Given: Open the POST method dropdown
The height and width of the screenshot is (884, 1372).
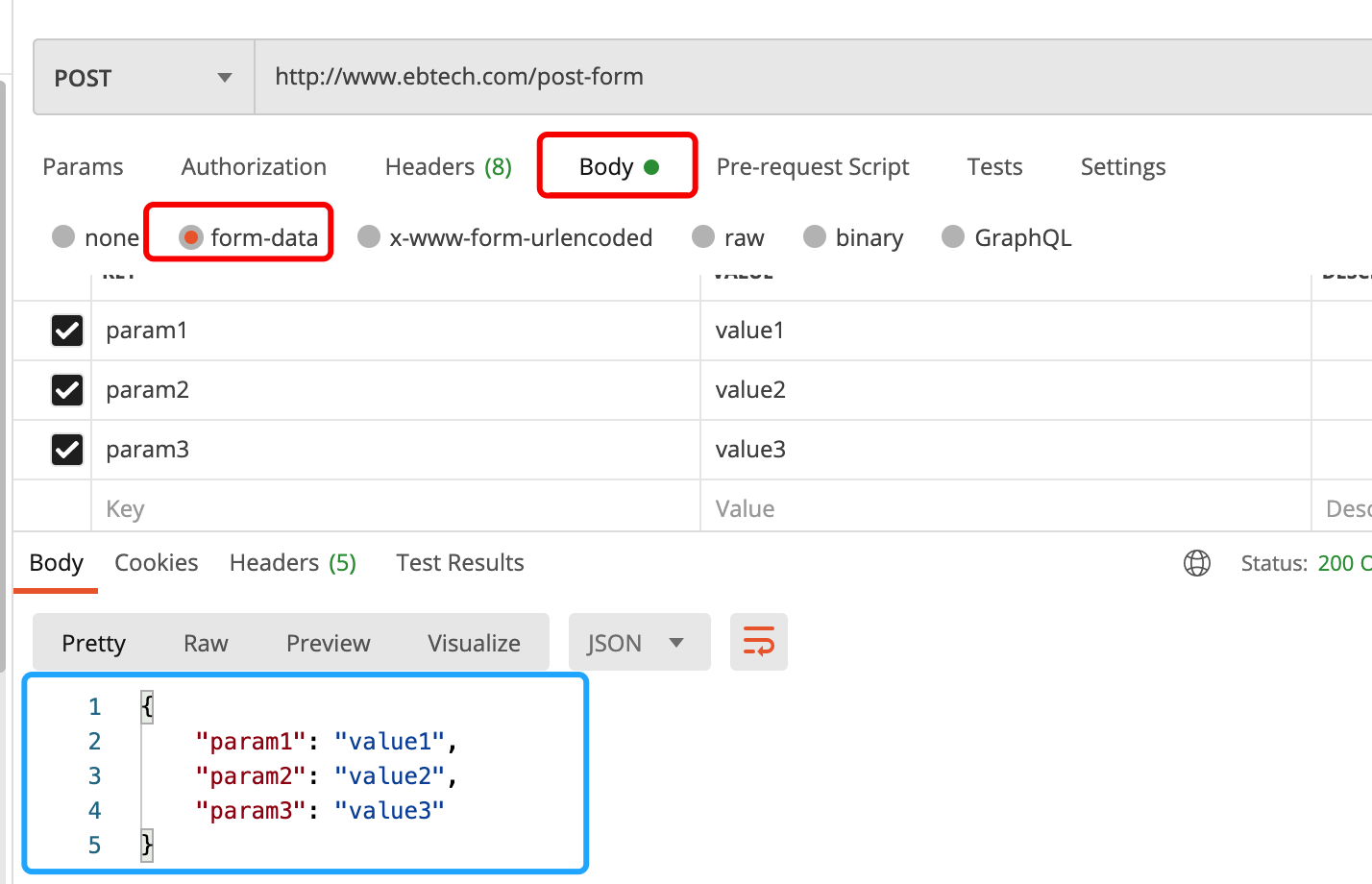Looking at the screenshot, I should click(x=144, y=77).
